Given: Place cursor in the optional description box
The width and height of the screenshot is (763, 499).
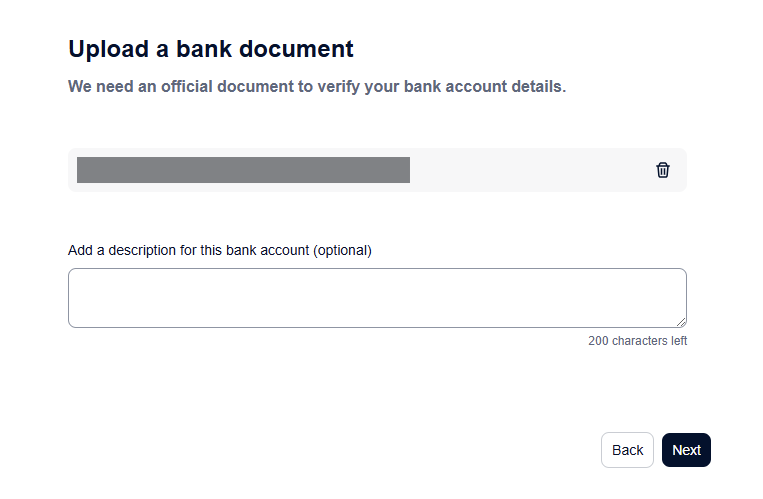Looking at the screenshot, I should 377,298.
